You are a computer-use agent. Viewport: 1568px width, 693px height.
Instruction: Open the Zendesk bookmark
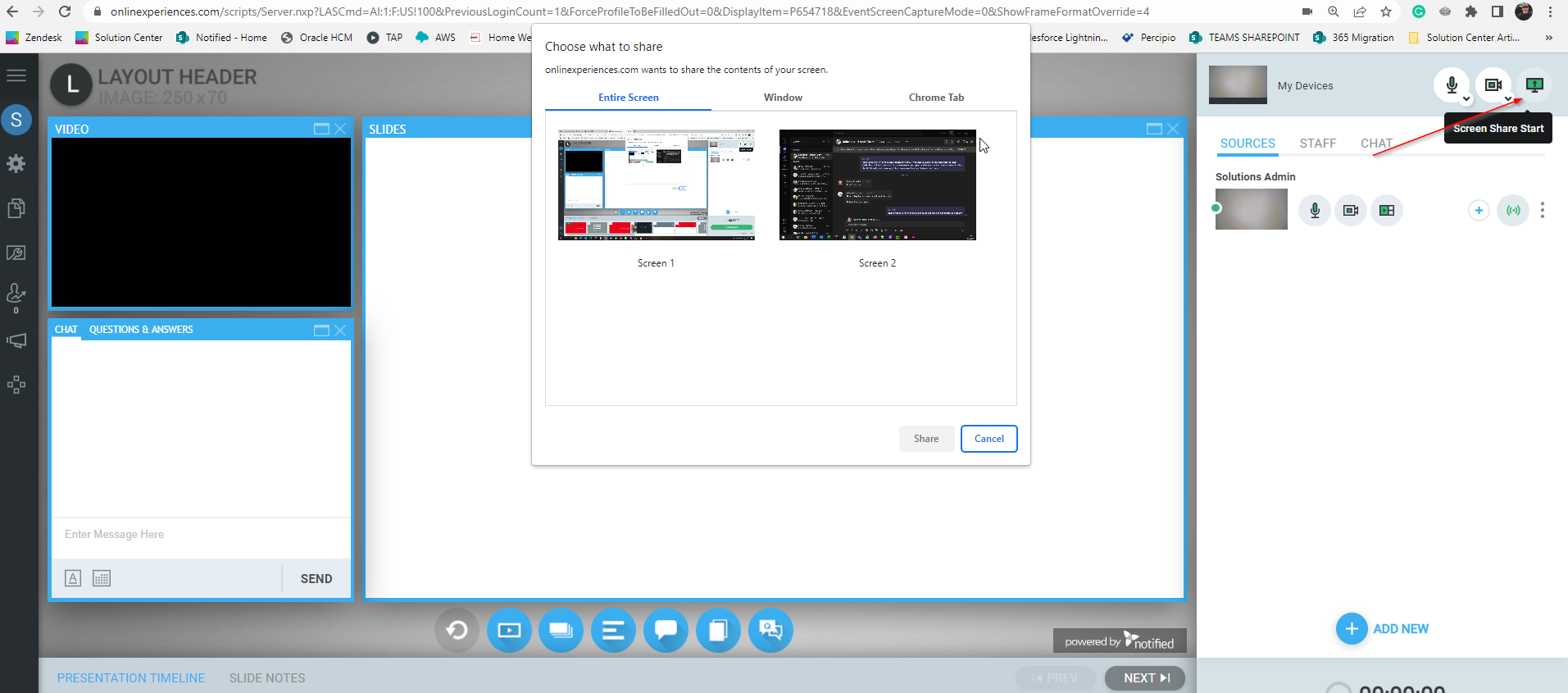click(x=34, y=38)
